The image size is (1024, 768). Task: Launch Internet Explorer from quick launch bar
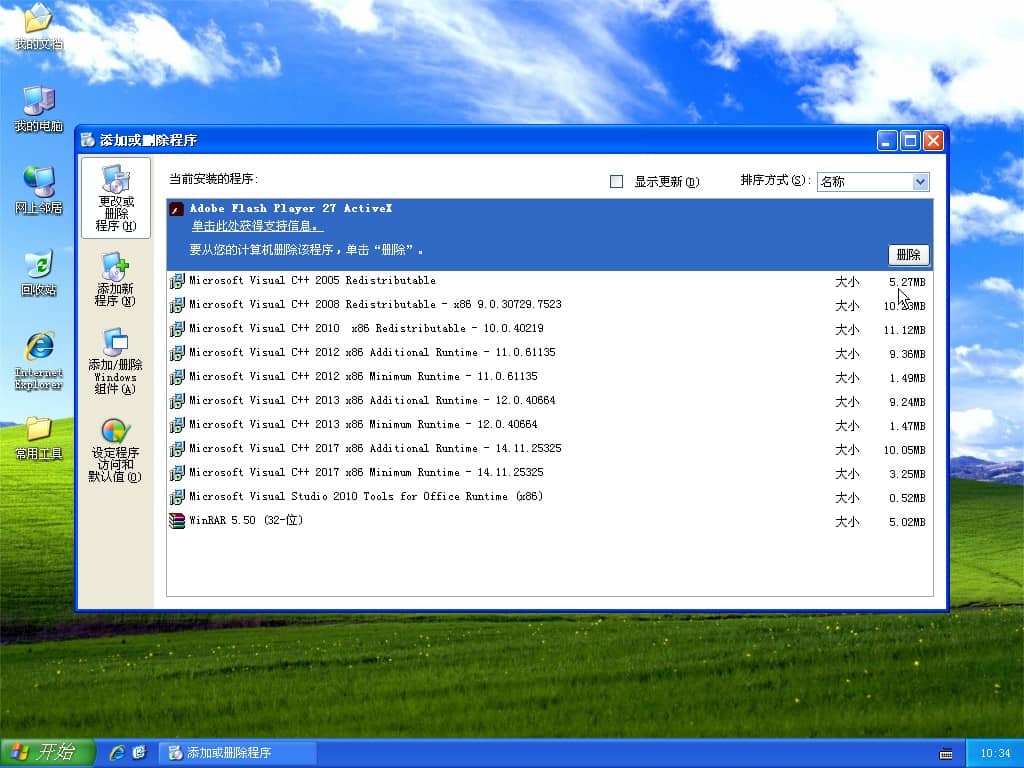(x=119, y=752)
